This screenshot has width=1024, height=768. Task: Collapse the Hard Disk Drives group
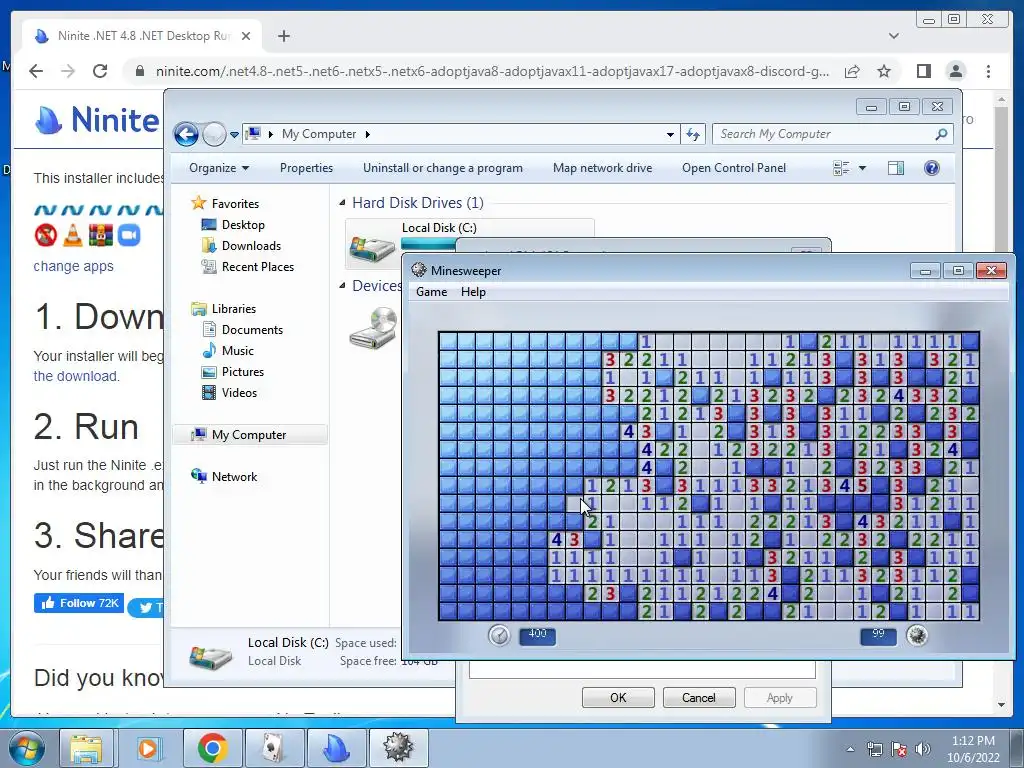pyautogui.click(x=342, y=203)
